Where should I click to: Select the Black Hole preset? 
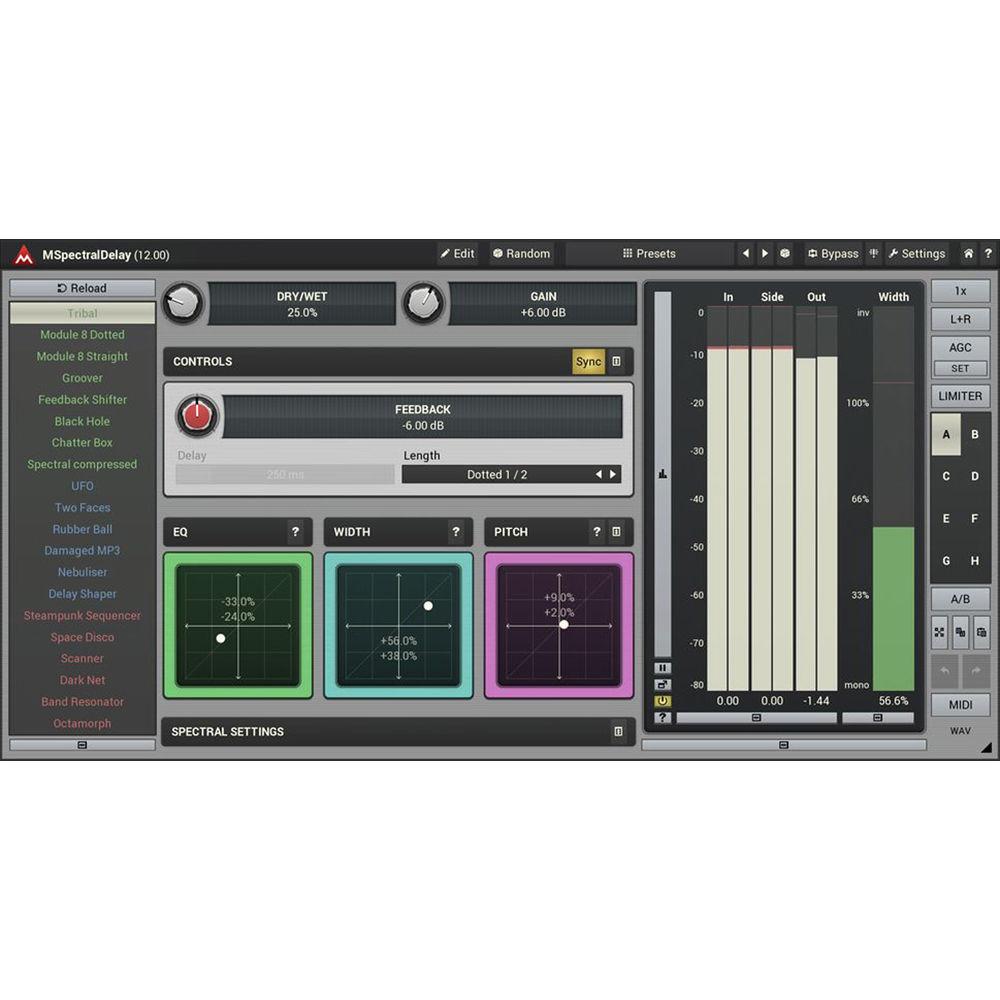82,422
